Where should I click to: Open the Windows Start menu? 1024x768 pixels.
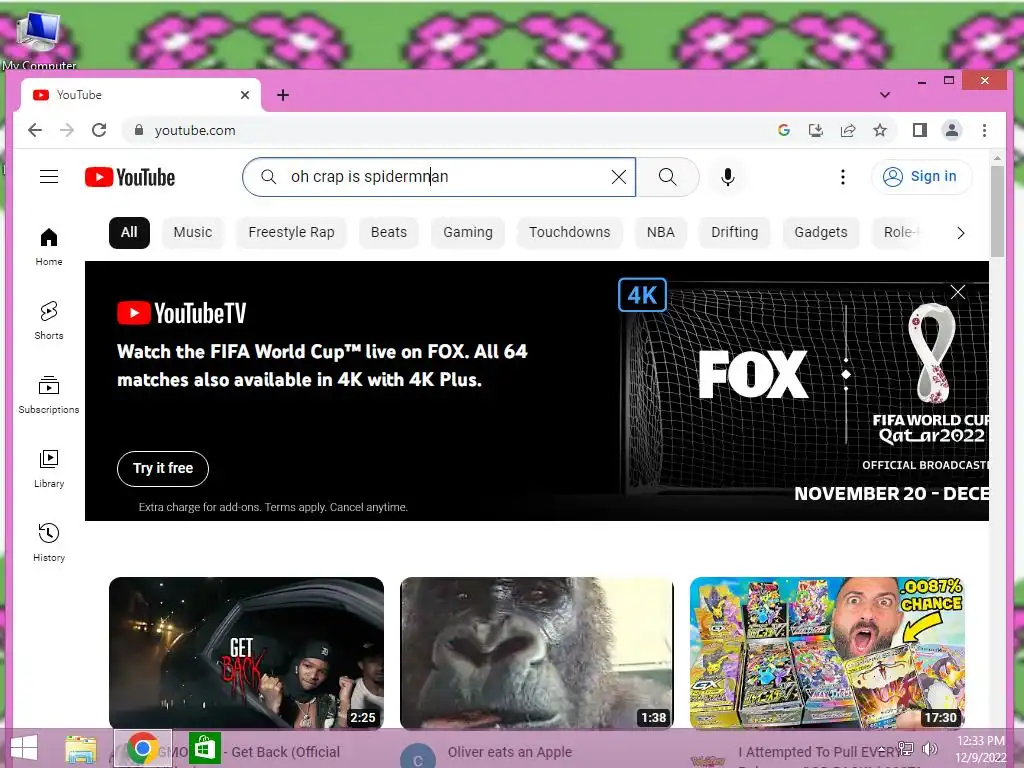pos(24,748)
